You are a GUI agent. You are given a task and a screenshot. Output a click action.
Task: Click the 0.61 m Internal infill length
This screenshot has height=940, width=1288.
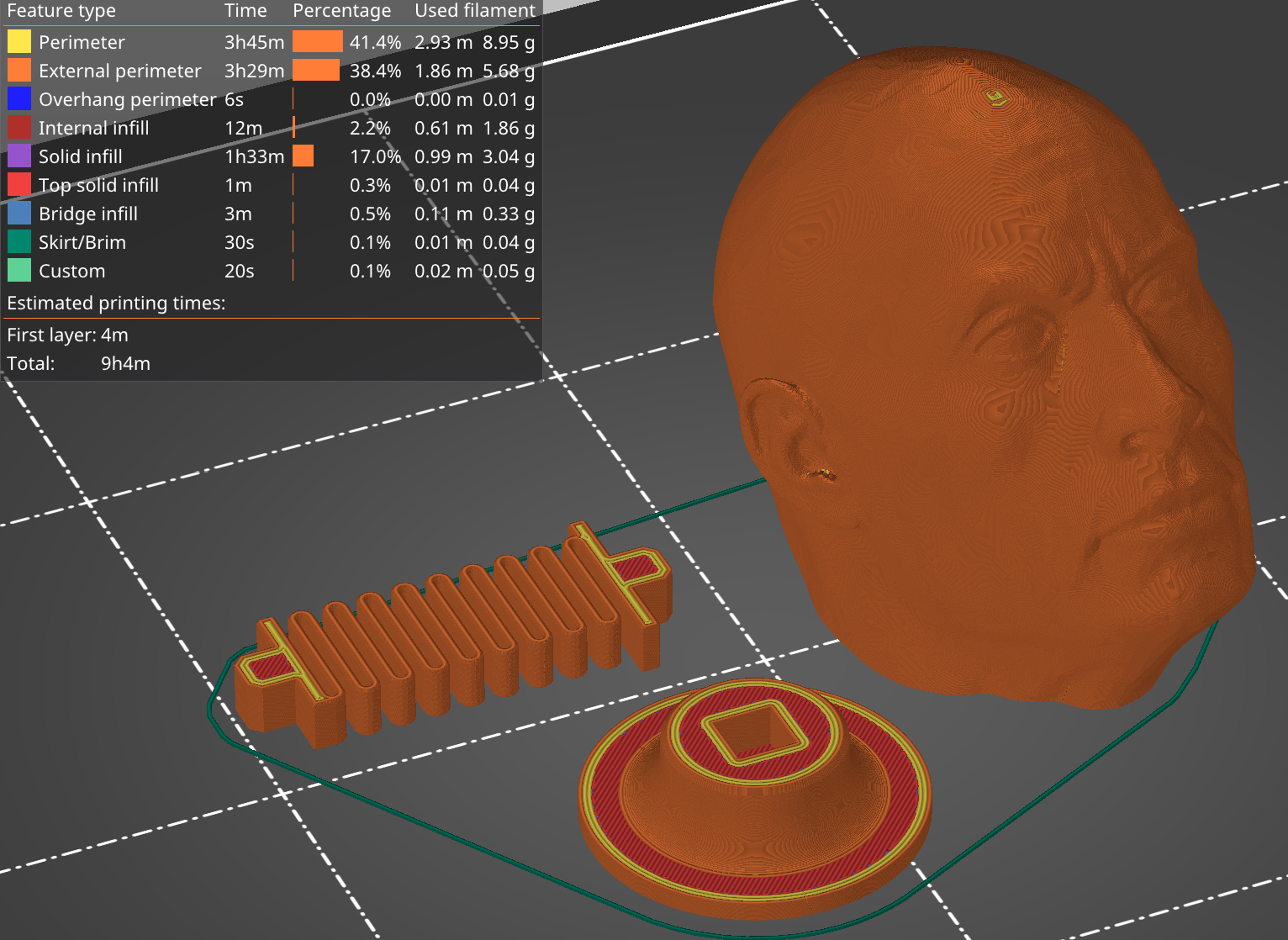(443, 128)
